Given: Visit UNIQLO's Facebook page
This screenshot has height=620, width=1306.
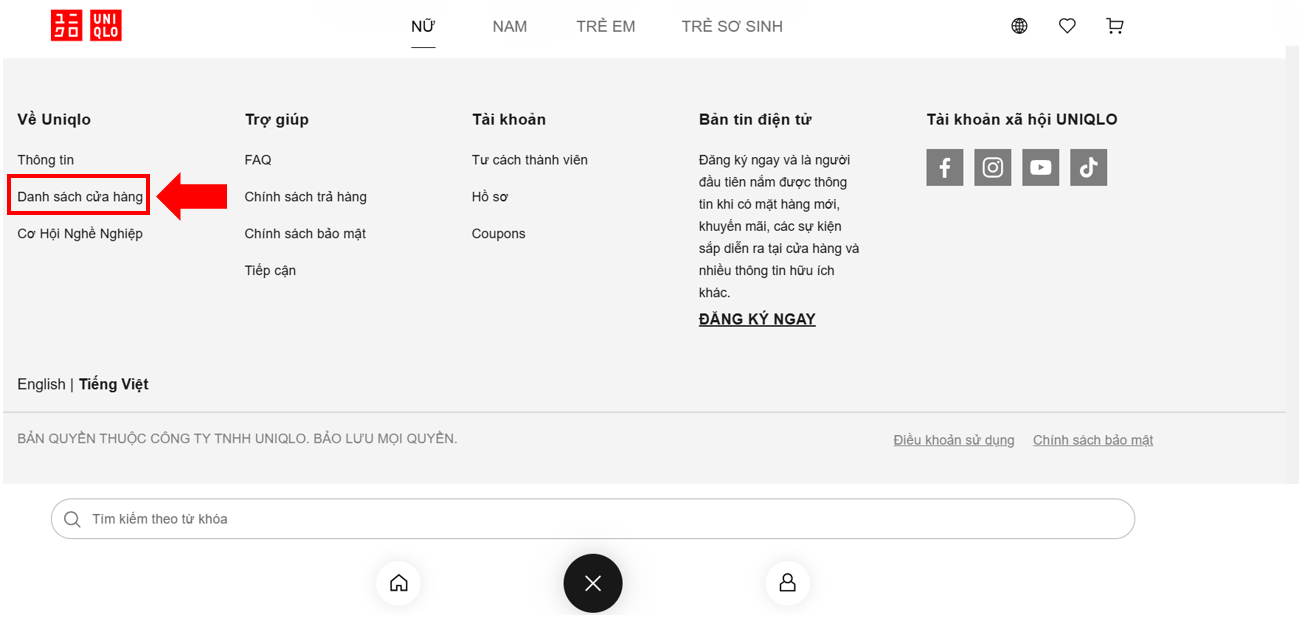Looking at the screenshot, I should click(x=944, y=168).
